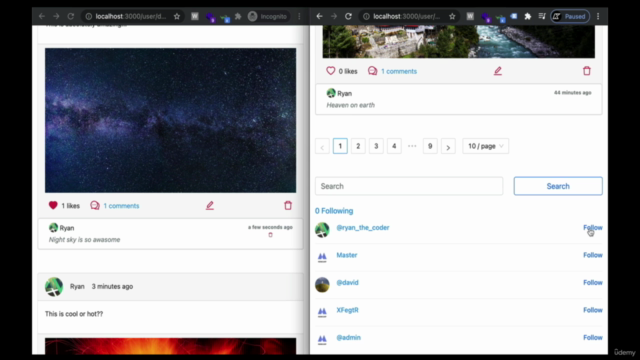Follow @ryan_the_coder
The width and height of the screenshot is (640, 360).
(x=593, y=227)
